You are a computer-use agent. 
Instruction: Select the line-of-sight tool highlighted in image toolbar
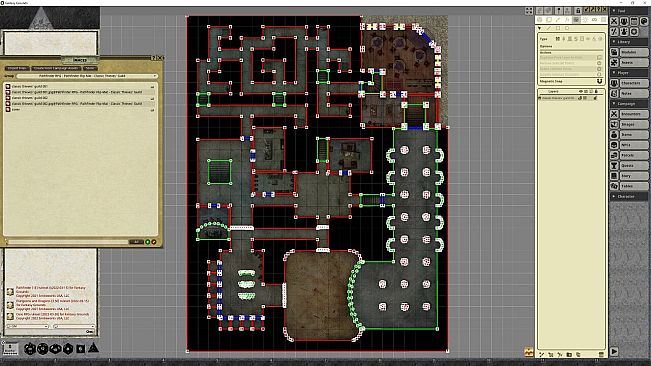[x=576, y=20]
